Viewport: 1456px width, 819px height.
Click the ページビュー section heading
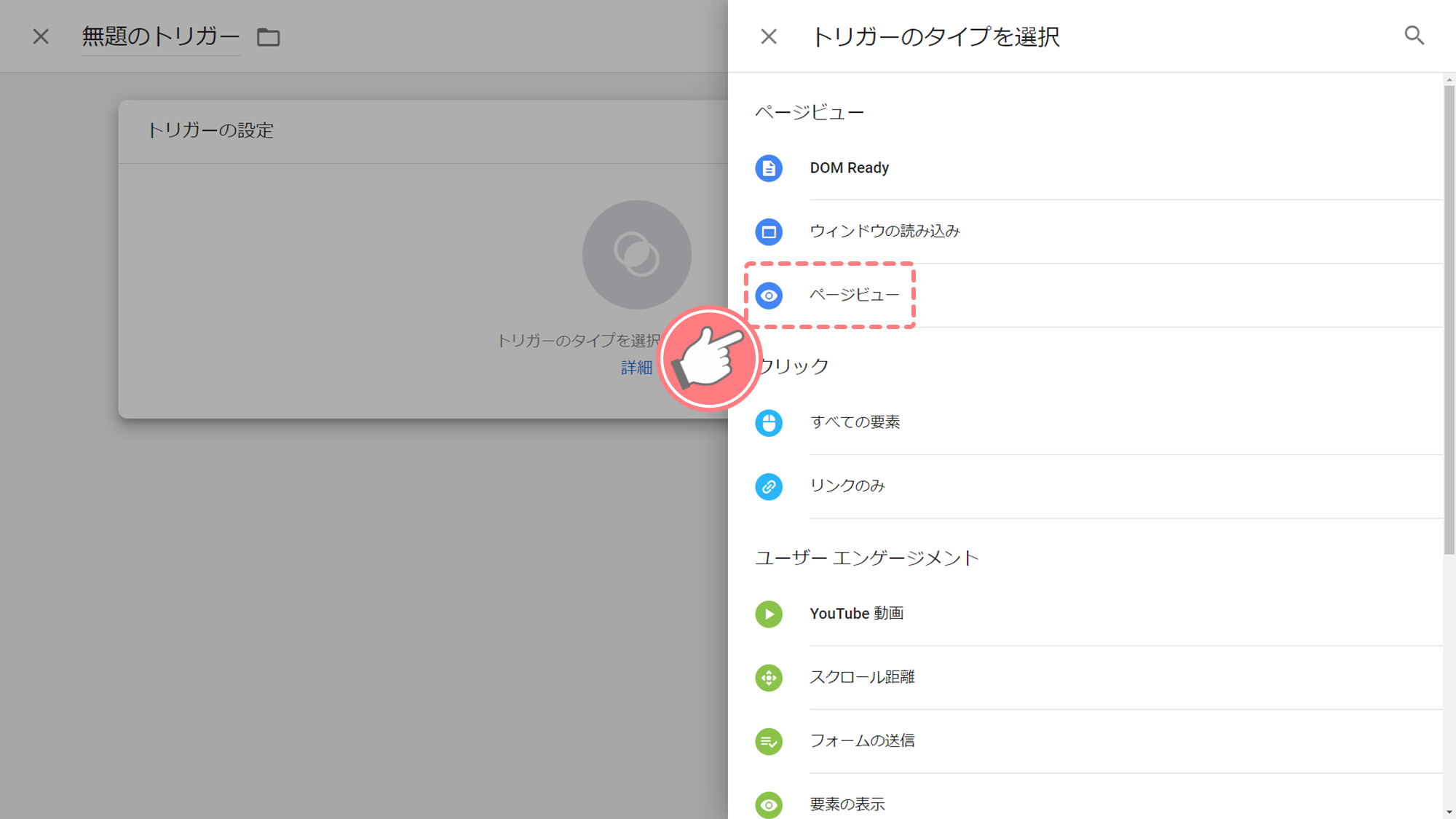pyautogui.click(x=809, y=113)
